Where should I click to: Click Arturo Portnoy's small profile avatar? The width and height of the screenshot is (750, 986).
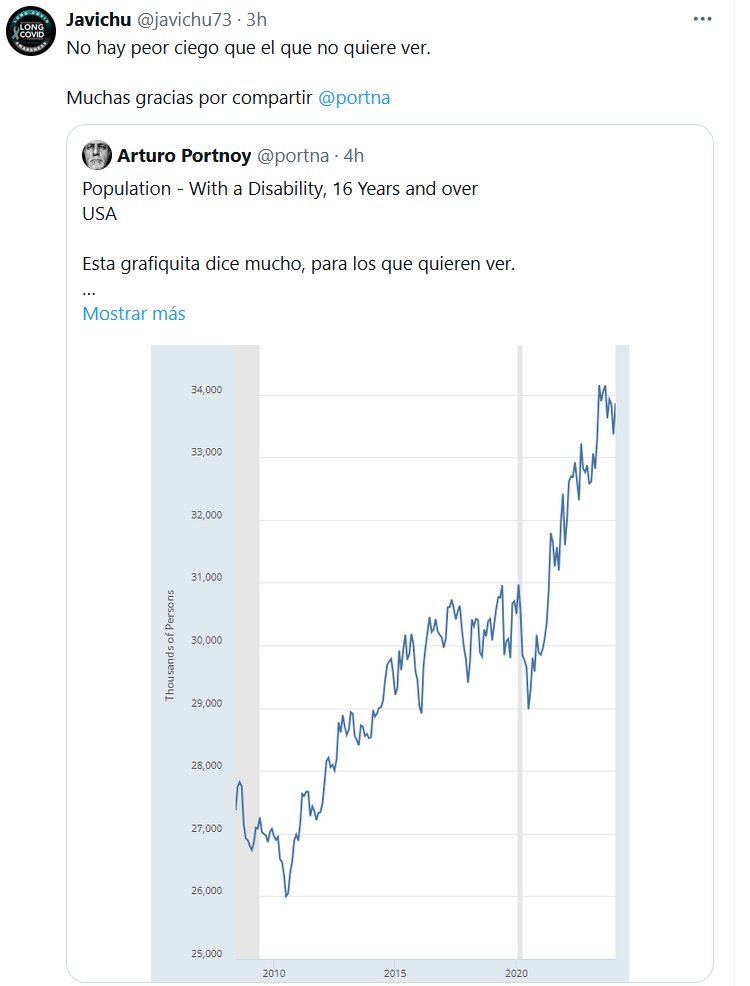tap(97, 155)
